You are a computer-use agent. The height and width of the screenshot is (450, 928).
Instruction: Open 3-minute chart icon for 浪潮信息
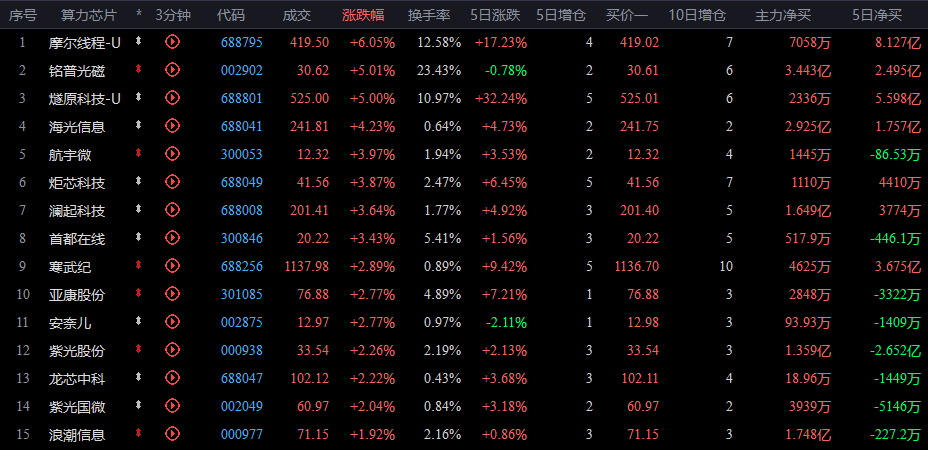coord(172,434)
